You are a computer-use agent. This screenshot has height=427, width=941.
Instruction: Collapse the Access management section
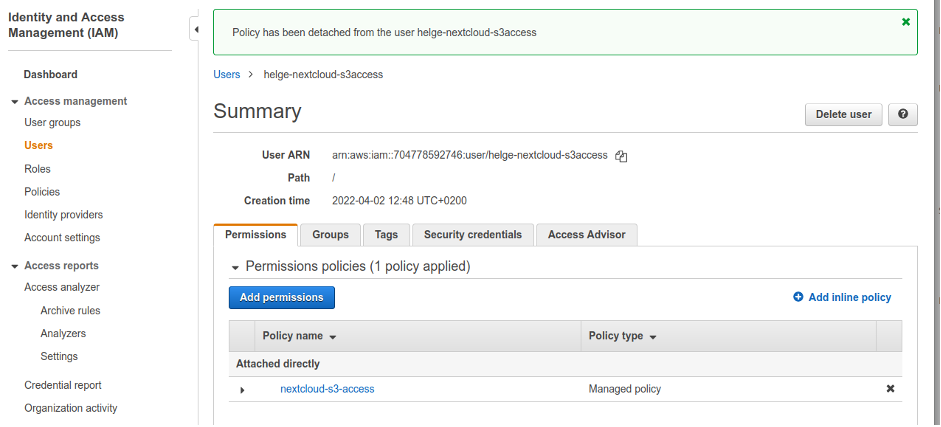tap(14, 102)
